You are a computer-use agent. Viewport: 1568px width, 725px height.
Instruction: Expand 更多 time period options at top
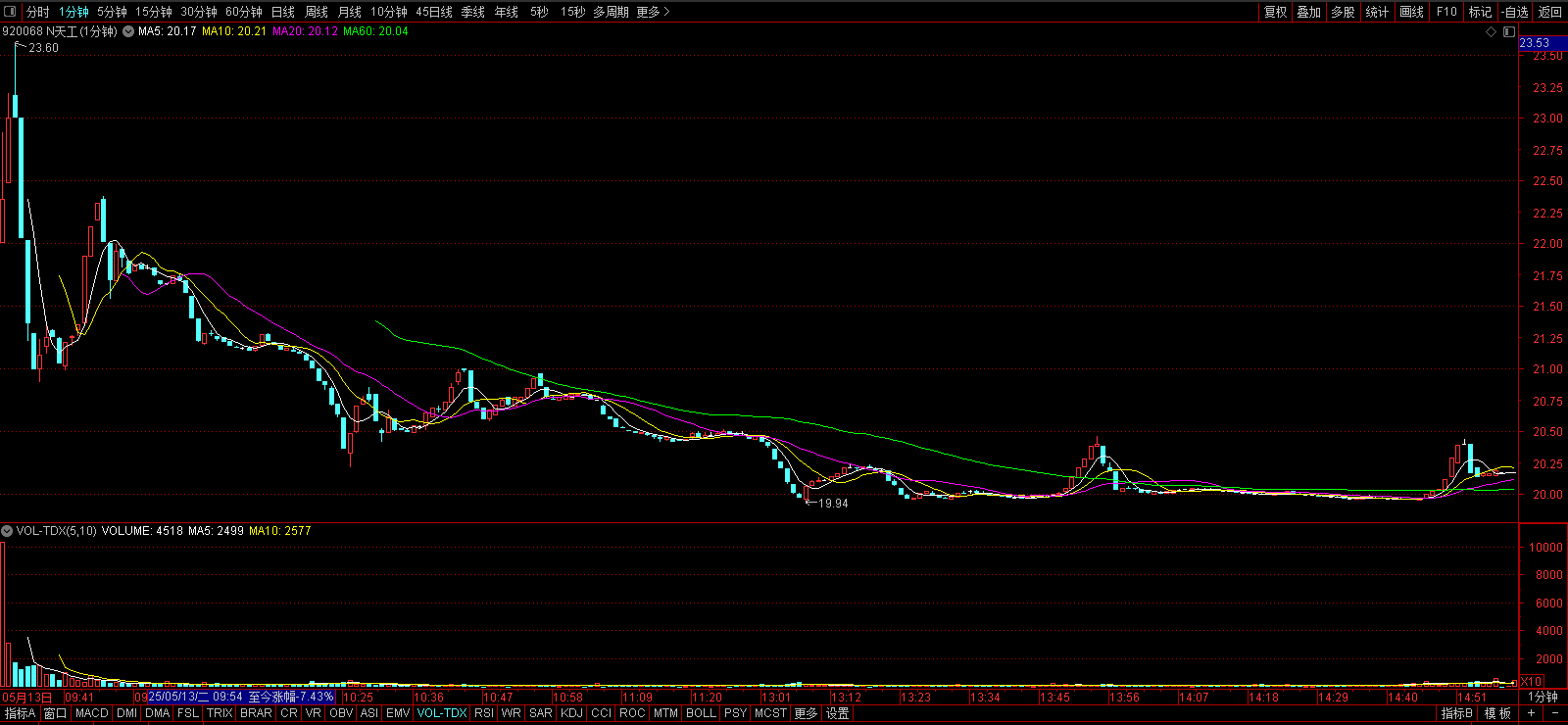point(653,12)
